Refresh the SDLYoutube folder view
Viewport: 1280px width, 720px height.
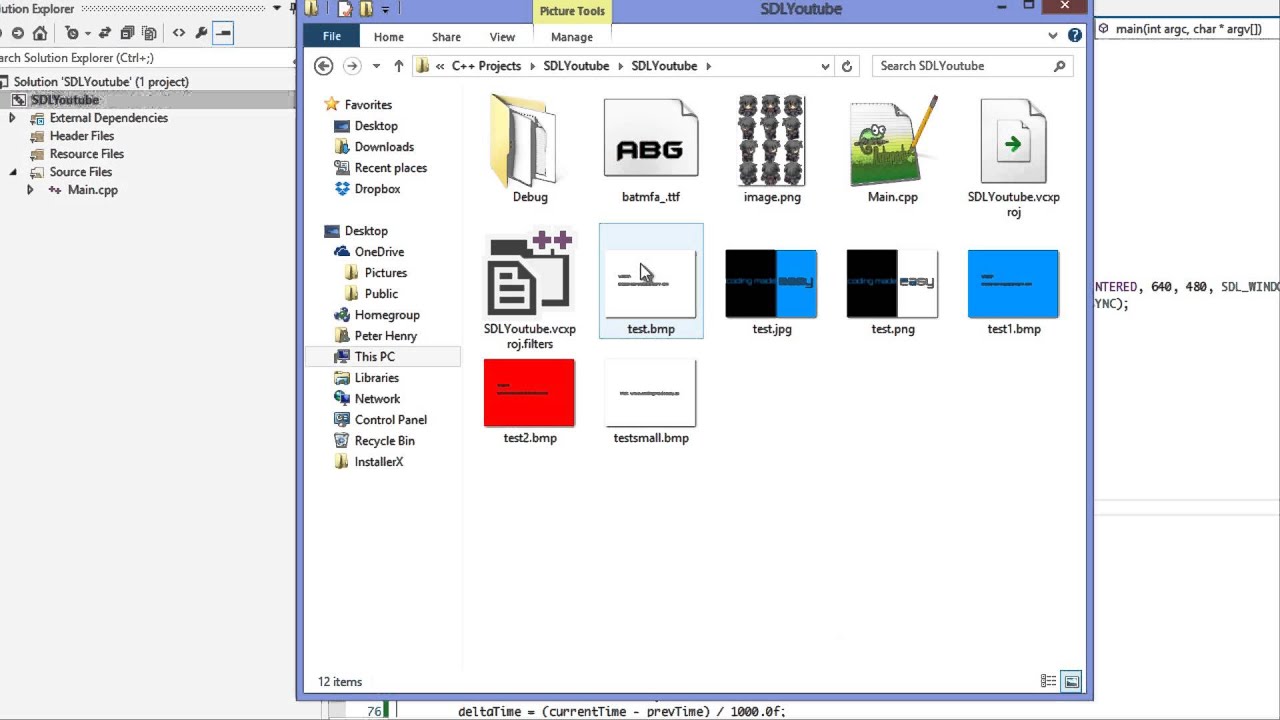847,66
